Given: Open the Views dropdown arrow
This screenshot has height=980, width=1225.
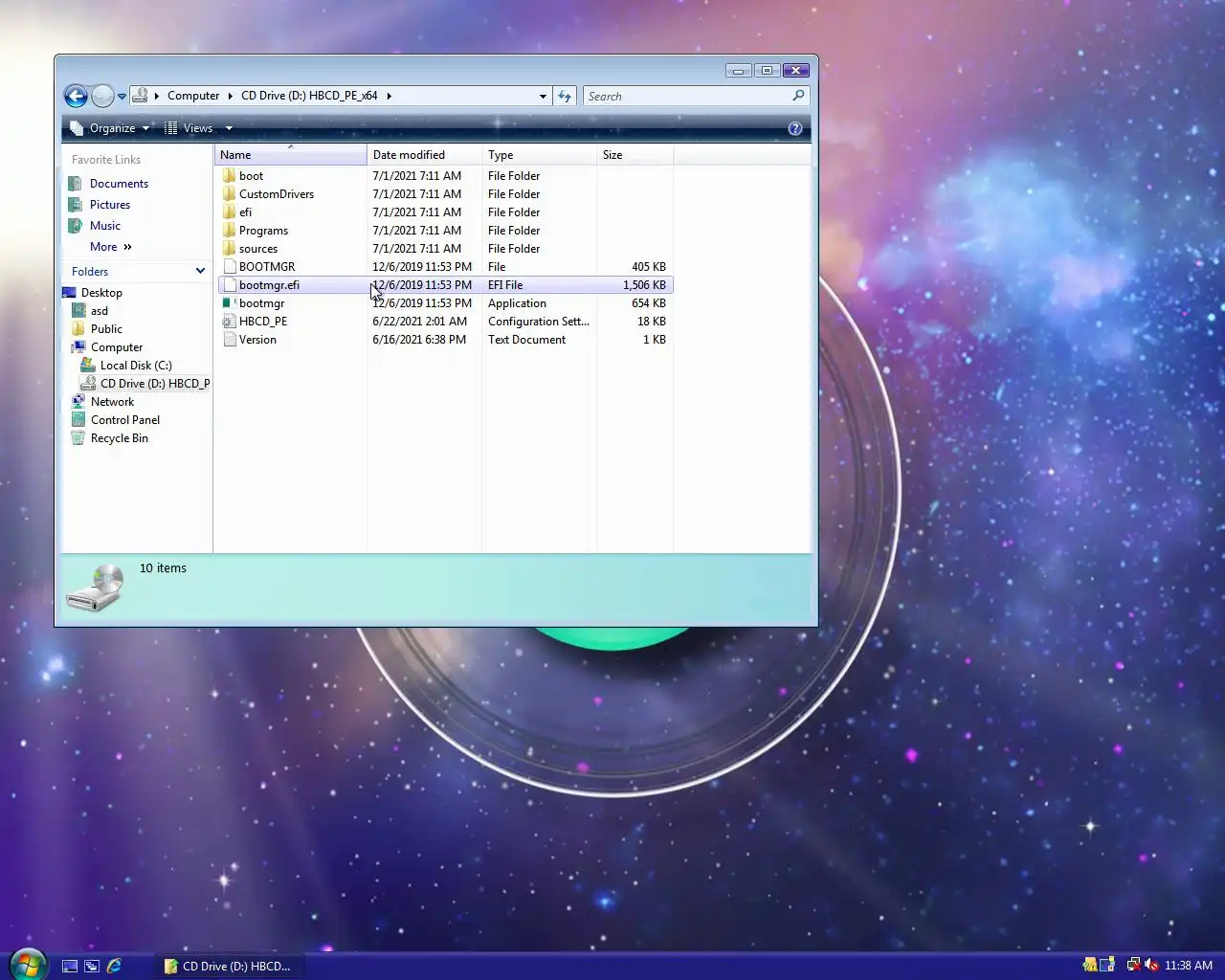Looking at the screenshot, I should coord(229,128).
